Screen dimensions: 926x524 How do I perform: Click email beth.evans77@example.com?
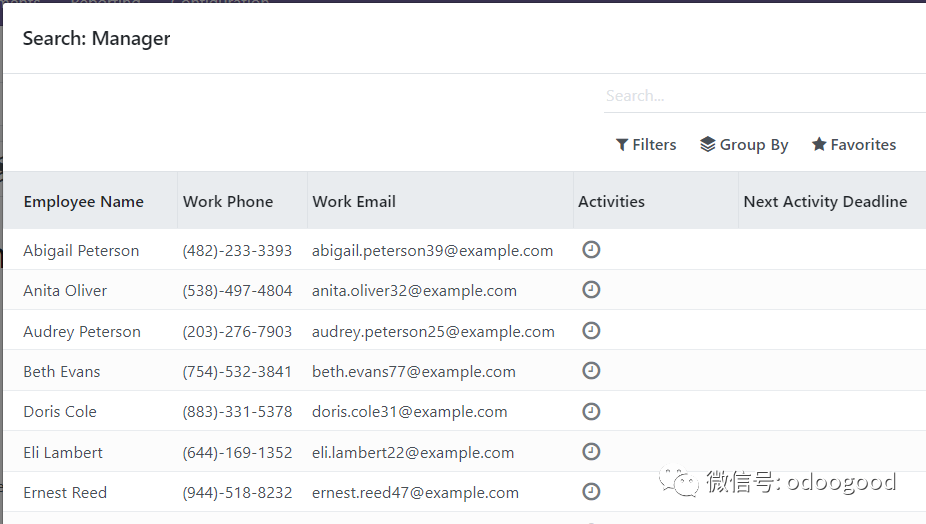click(x=414, y=372)
